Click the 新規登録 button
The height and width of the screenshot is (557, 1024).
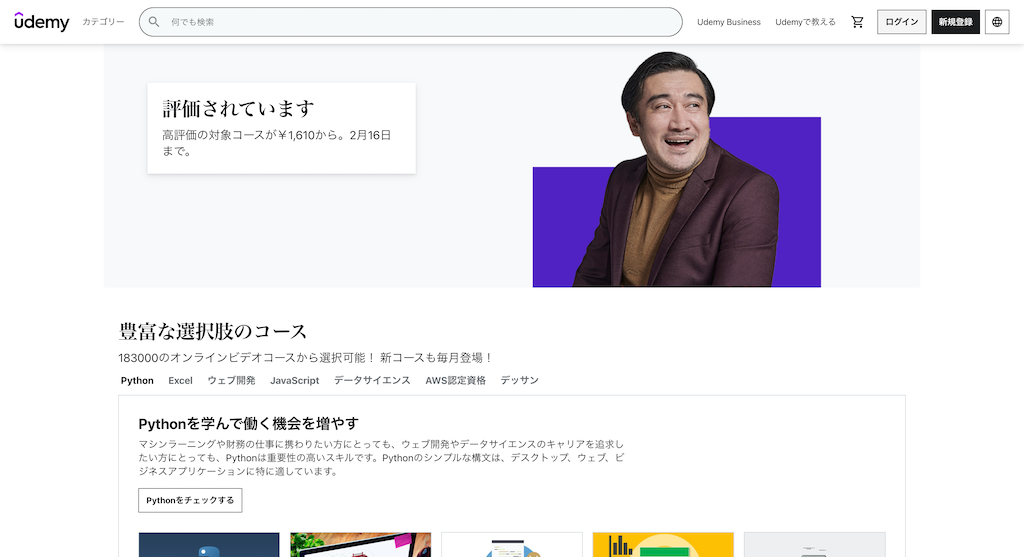(x=955, y=22)
